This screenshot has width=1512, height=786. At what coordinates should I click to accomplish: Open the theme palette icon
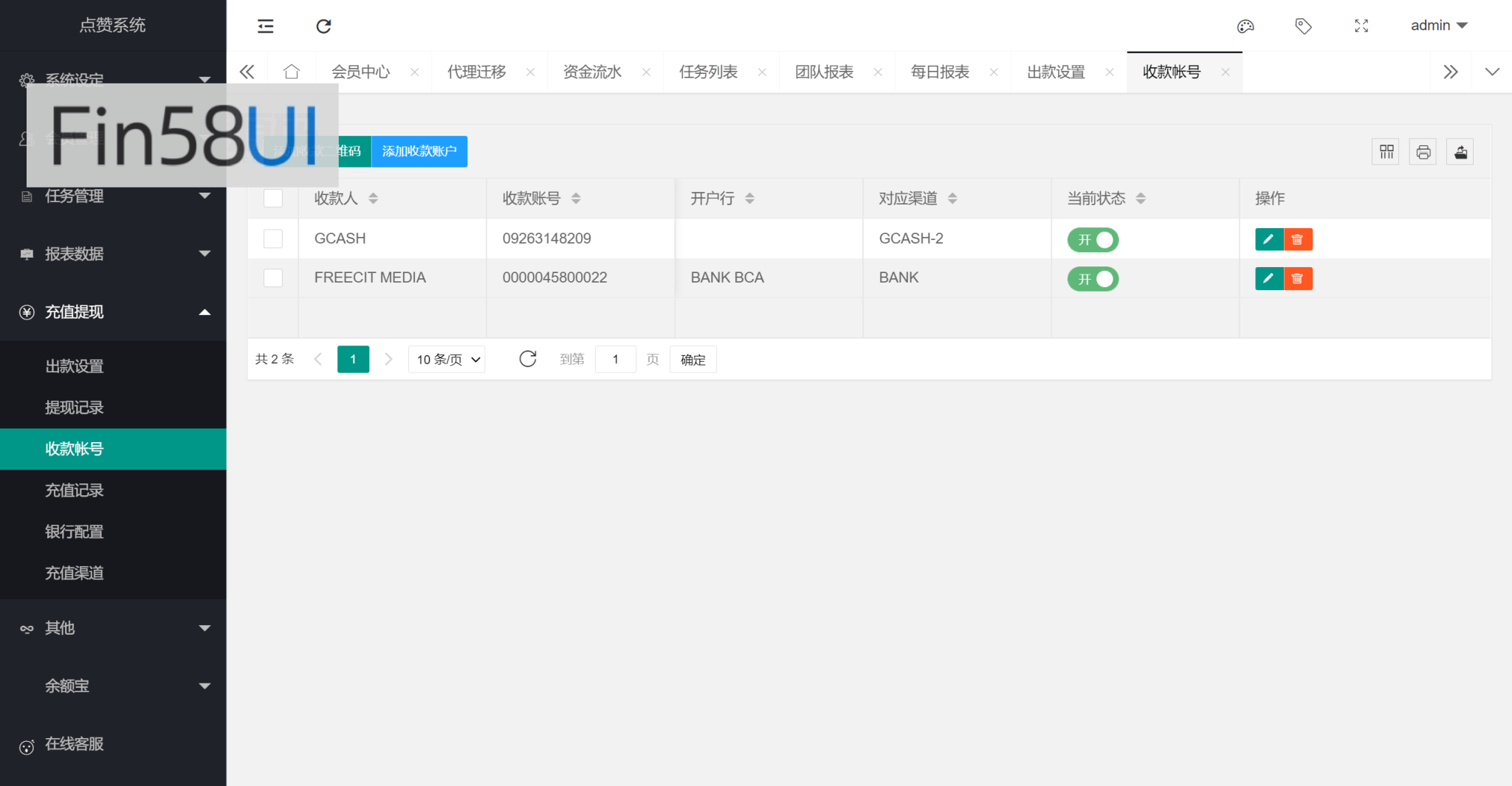pyautogui.click(x=1245, y=27)
